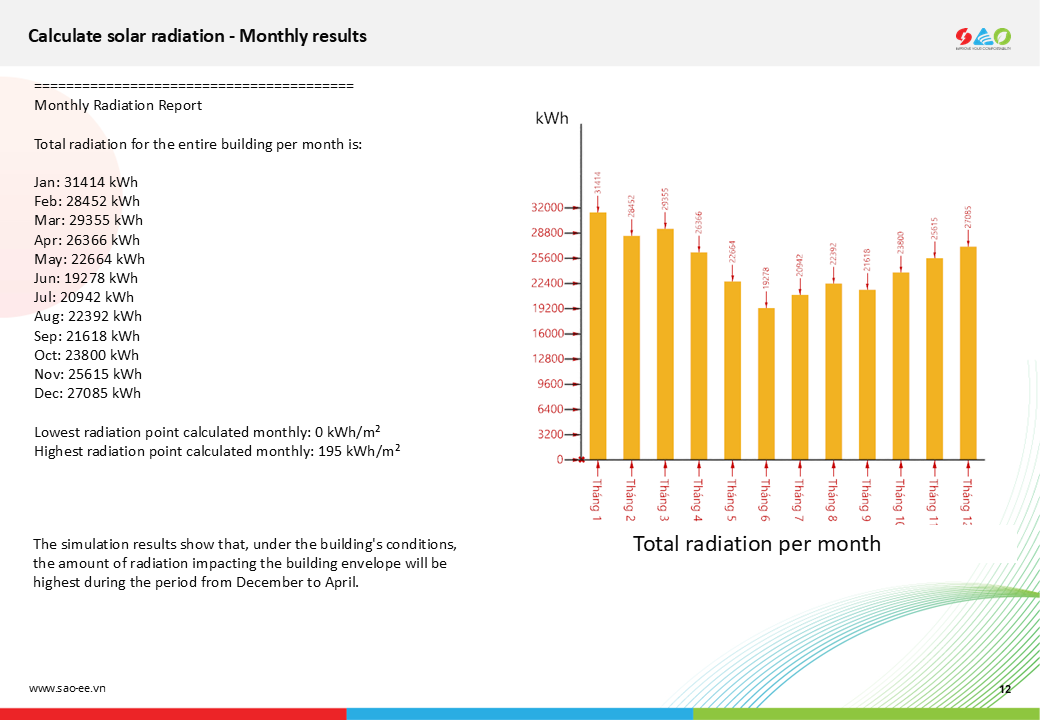Click the 19278 value label above shortest bar

click(766, 278)
